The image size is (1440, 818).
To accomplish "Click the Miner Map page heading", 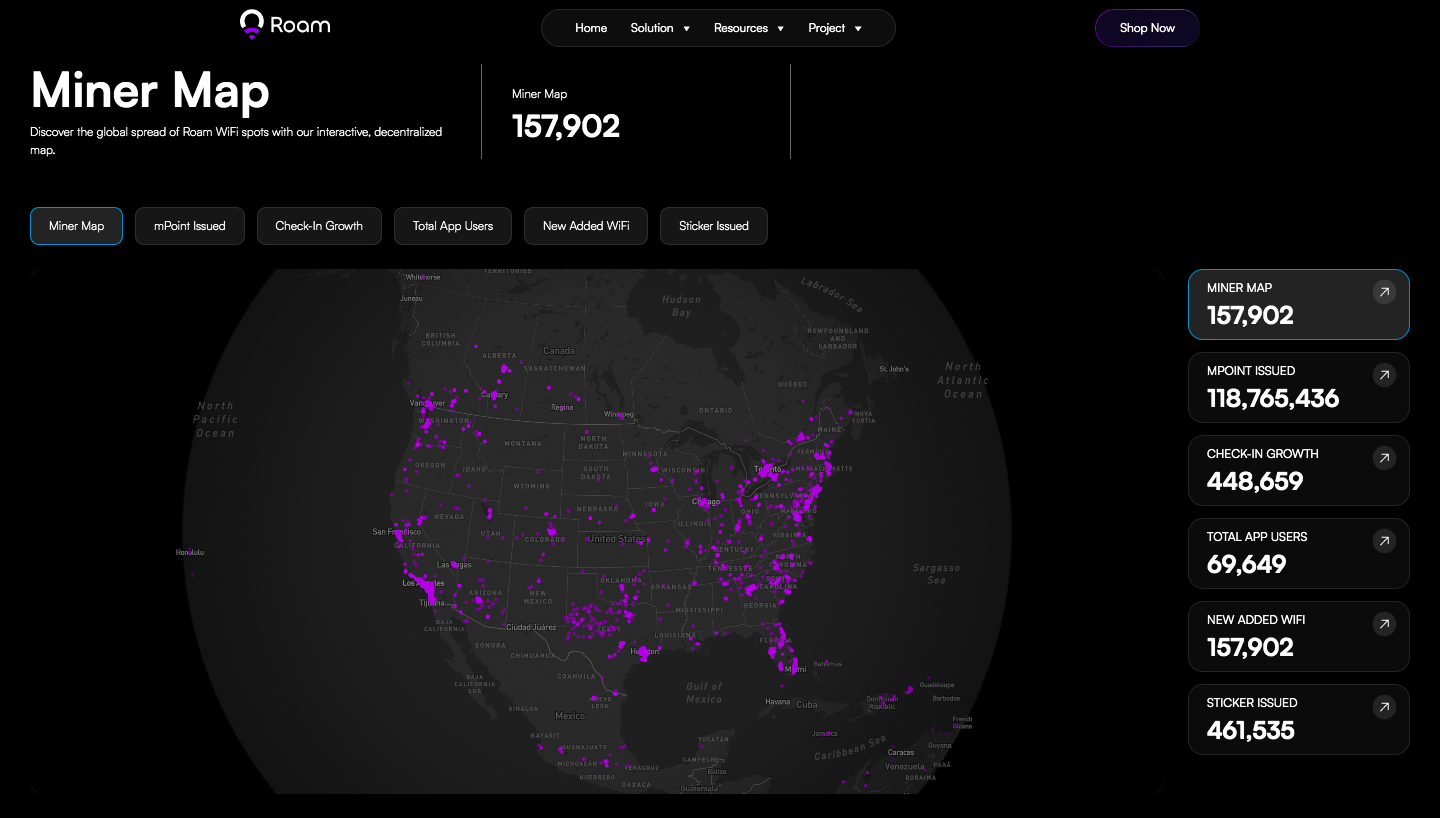I will tap(150, 91).
